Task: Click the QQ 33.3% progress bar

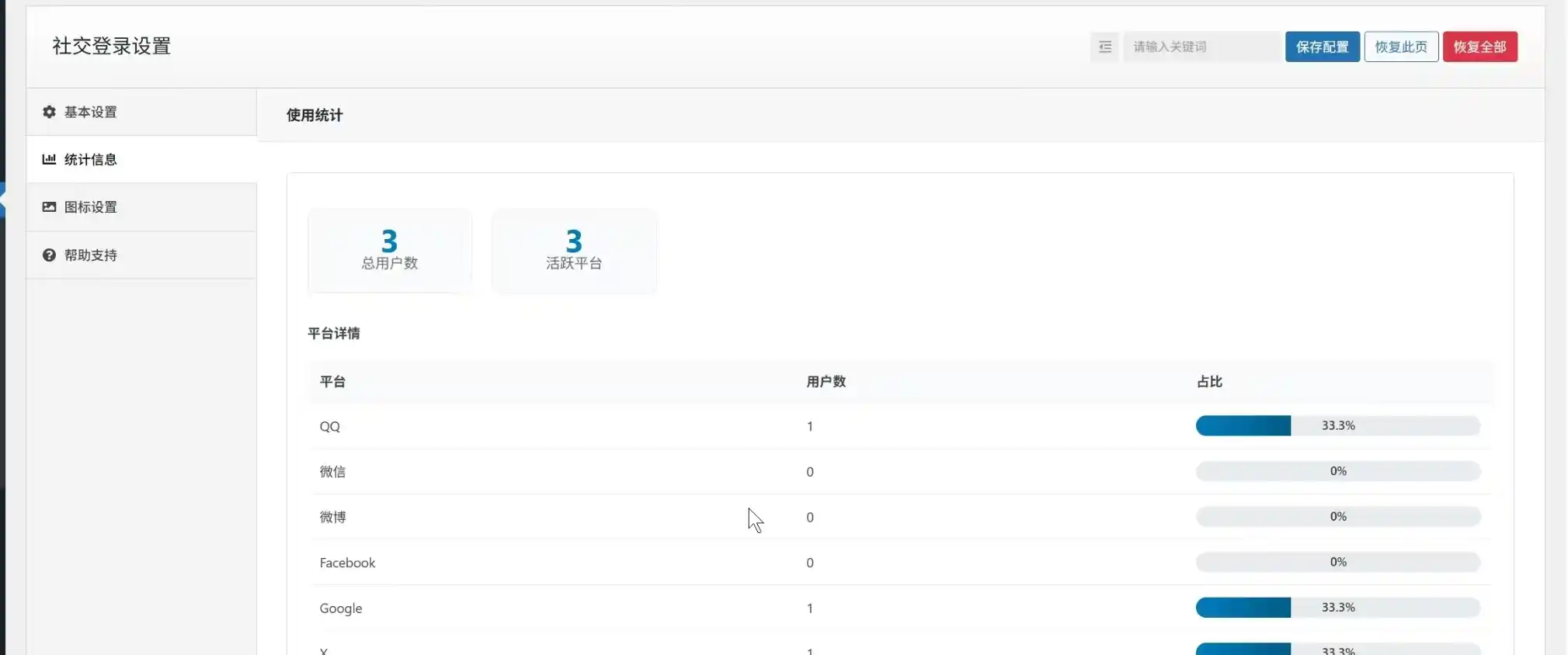Action: (x=1337, y=425)
